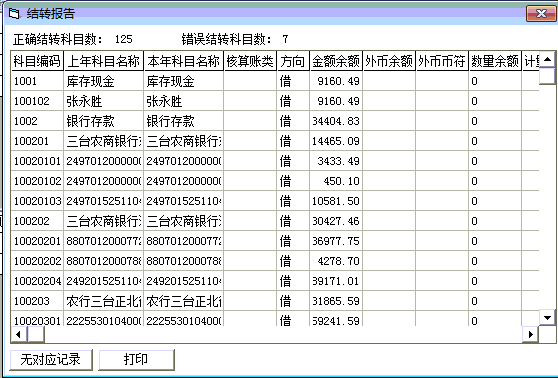
Task: Click the vertical scrollbar thumb
Action: (x=547, y=75)
